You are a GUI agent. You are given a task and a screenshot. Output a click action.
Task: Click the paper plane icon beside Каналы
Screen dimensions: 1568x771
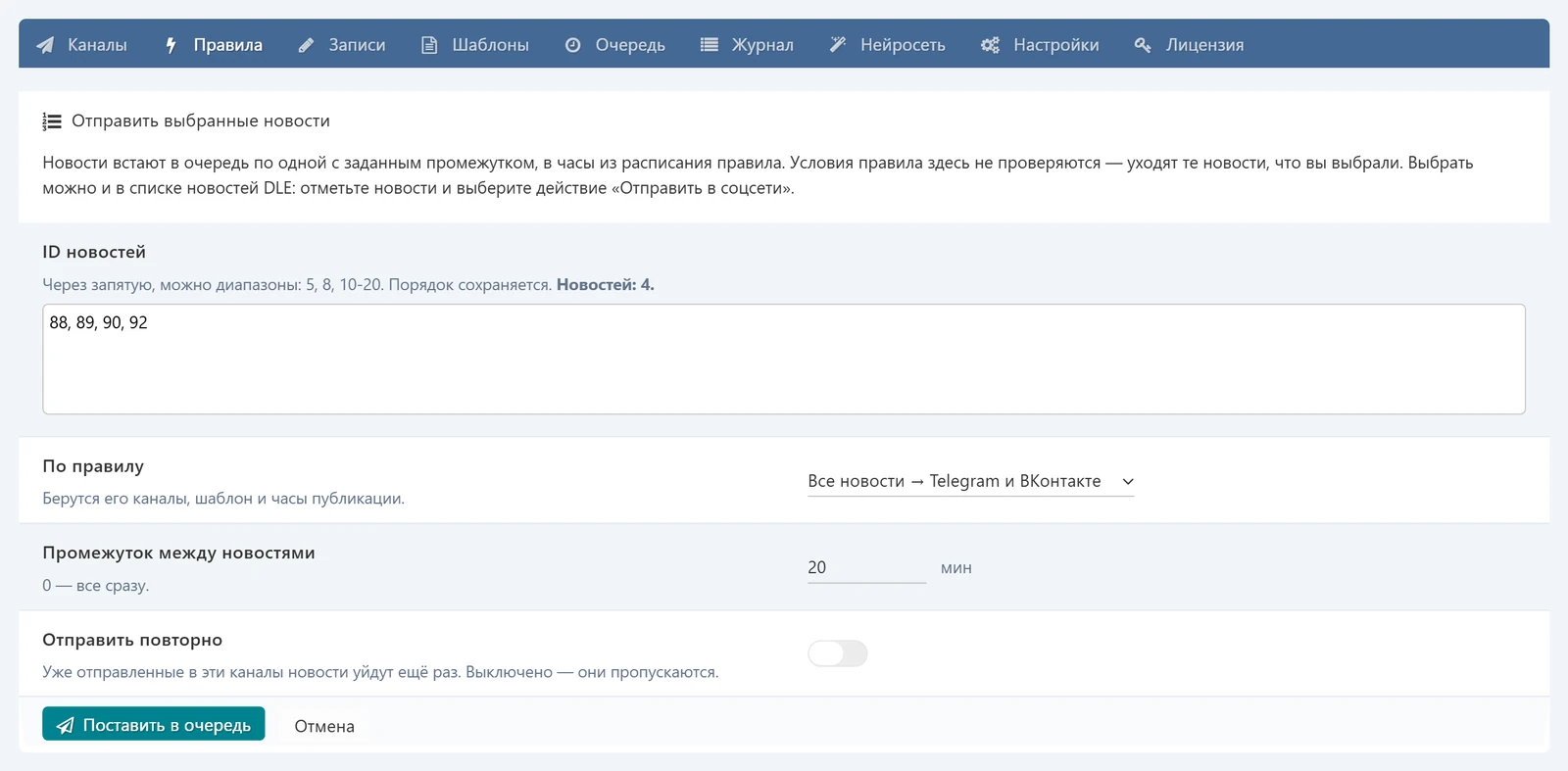pyautogui.click(x=45, y=45)
